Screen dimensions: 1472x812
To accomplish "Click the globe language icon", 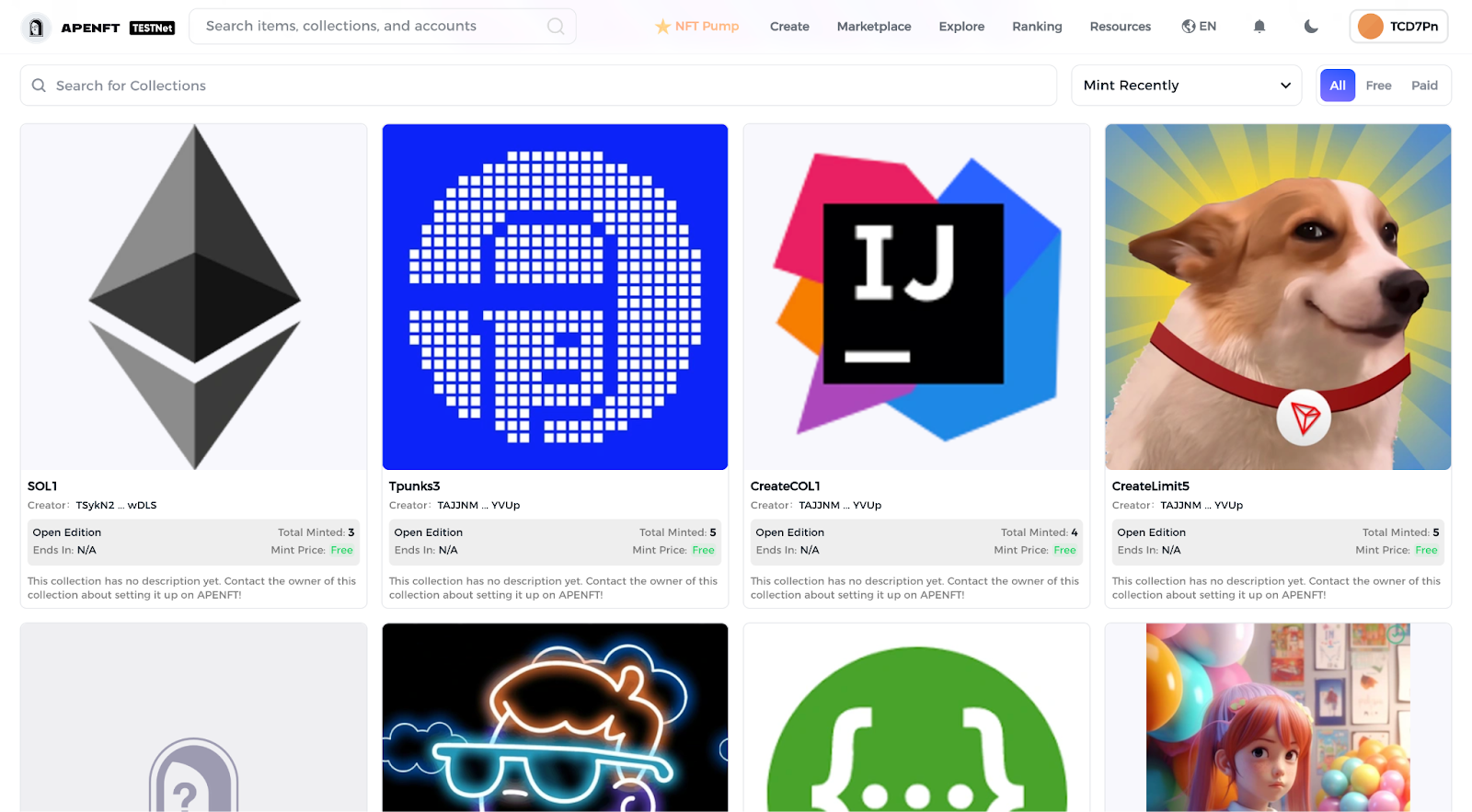I will [x=1189, y=27].
